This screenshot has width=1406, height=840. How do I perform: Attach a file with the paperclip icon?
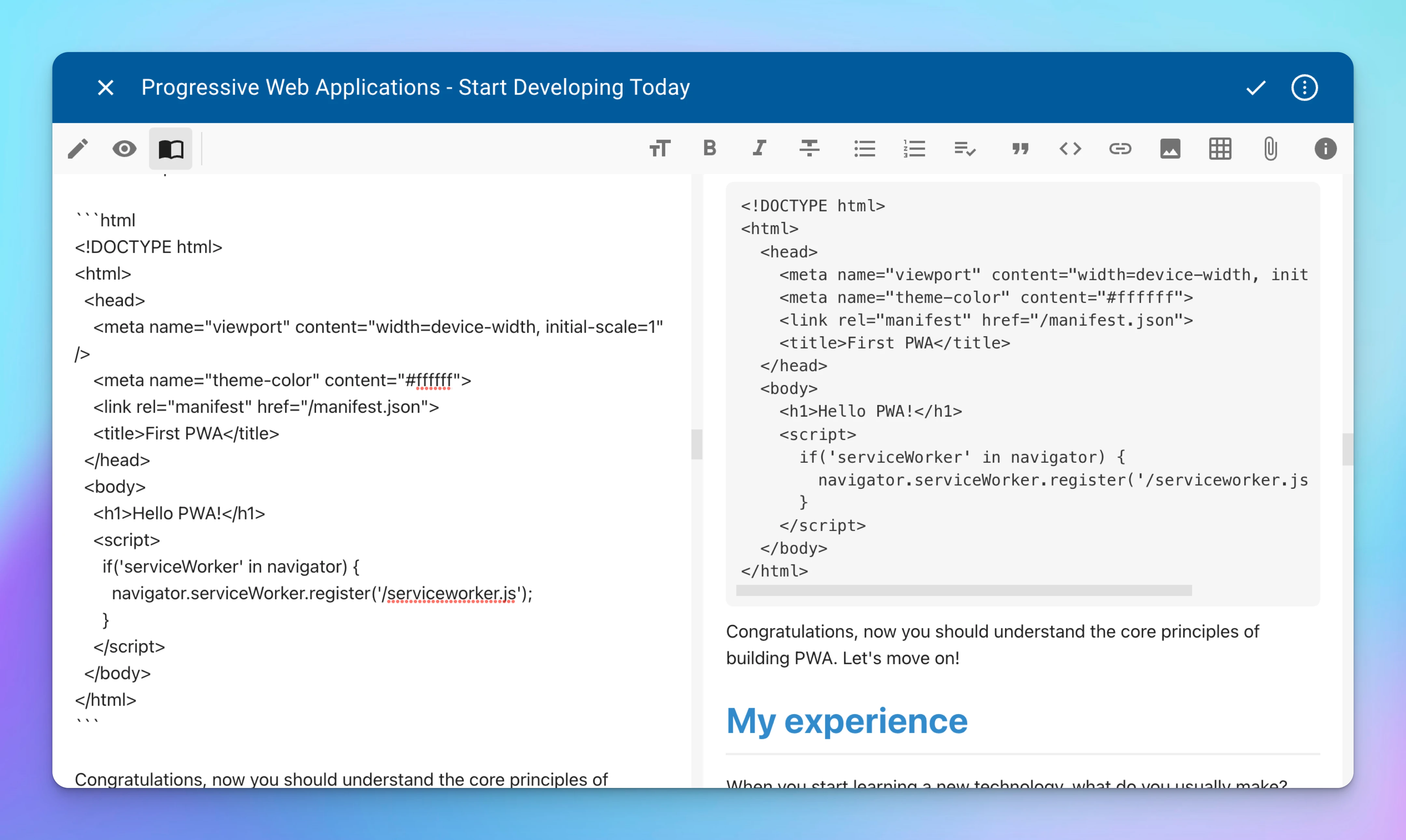[1270, 149]
